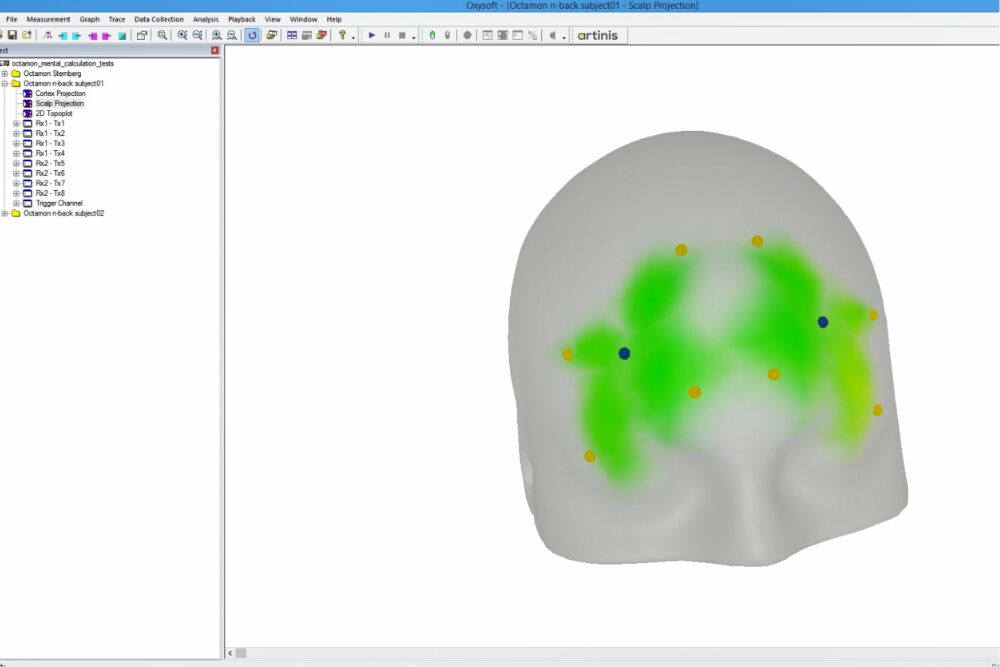Select the Trigger Channel tree item
The width and height of the screenshot is (1000, 667).
[x=59, y=203]
